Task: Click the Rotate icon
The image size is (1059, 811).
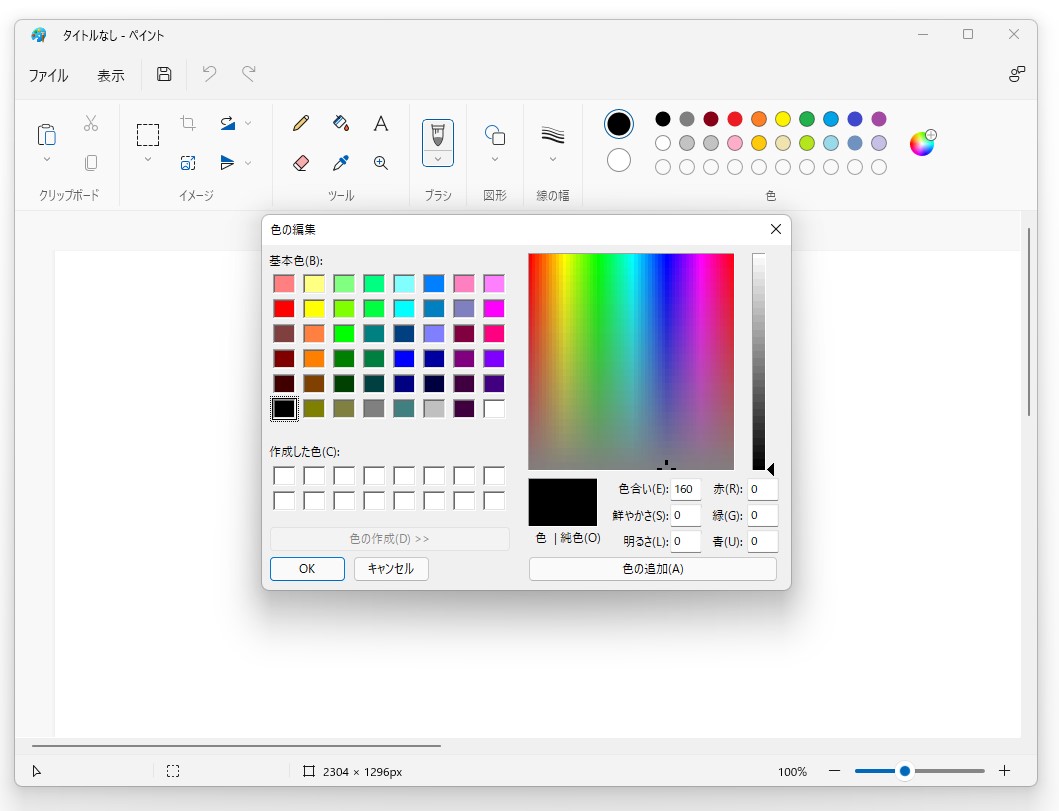Action: (228, 124)
